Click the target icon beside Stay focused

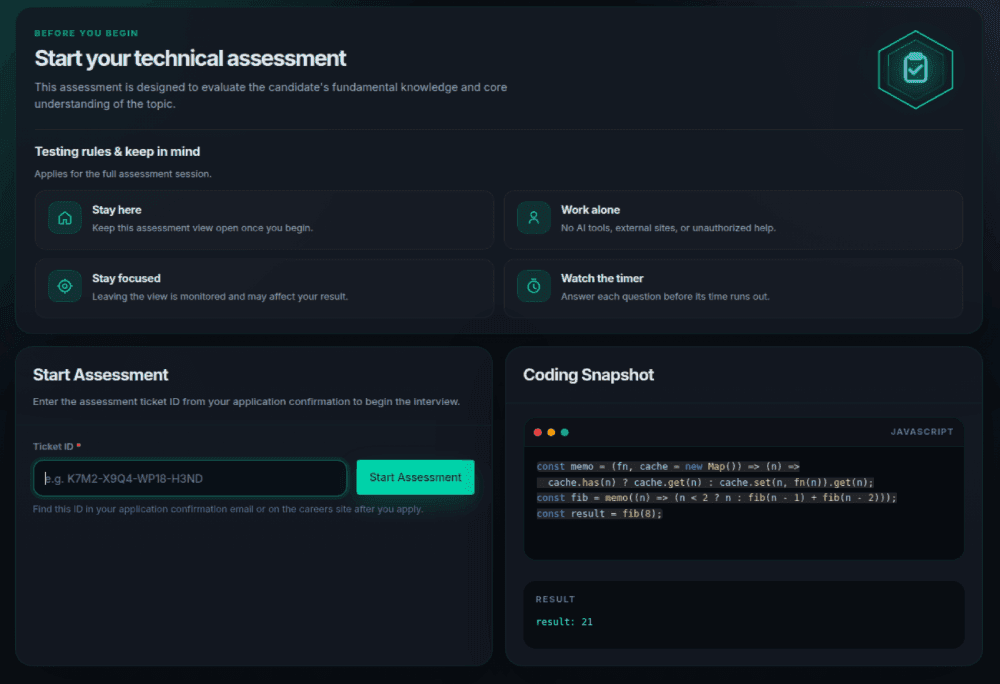pos(65,286)
